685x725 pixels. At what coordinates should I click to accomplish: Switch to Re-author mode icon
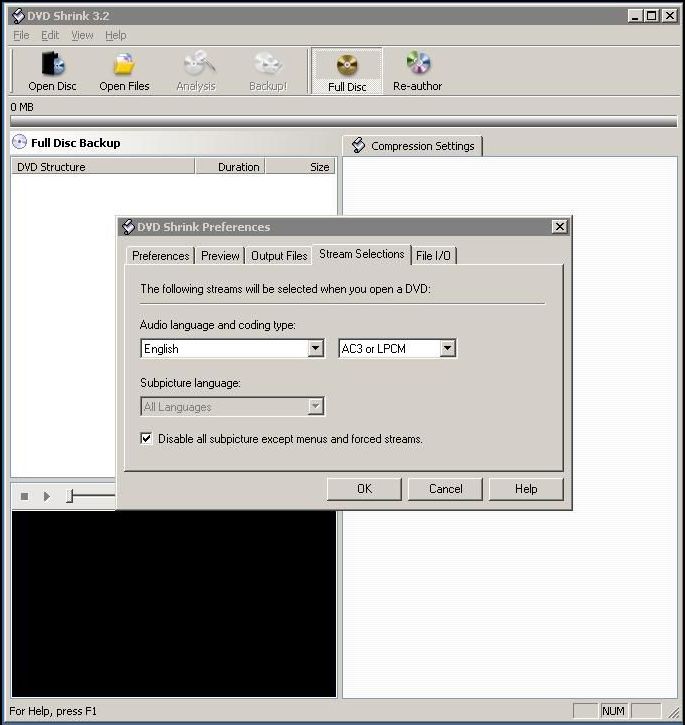pyautogui.click(x=418, y=63)
